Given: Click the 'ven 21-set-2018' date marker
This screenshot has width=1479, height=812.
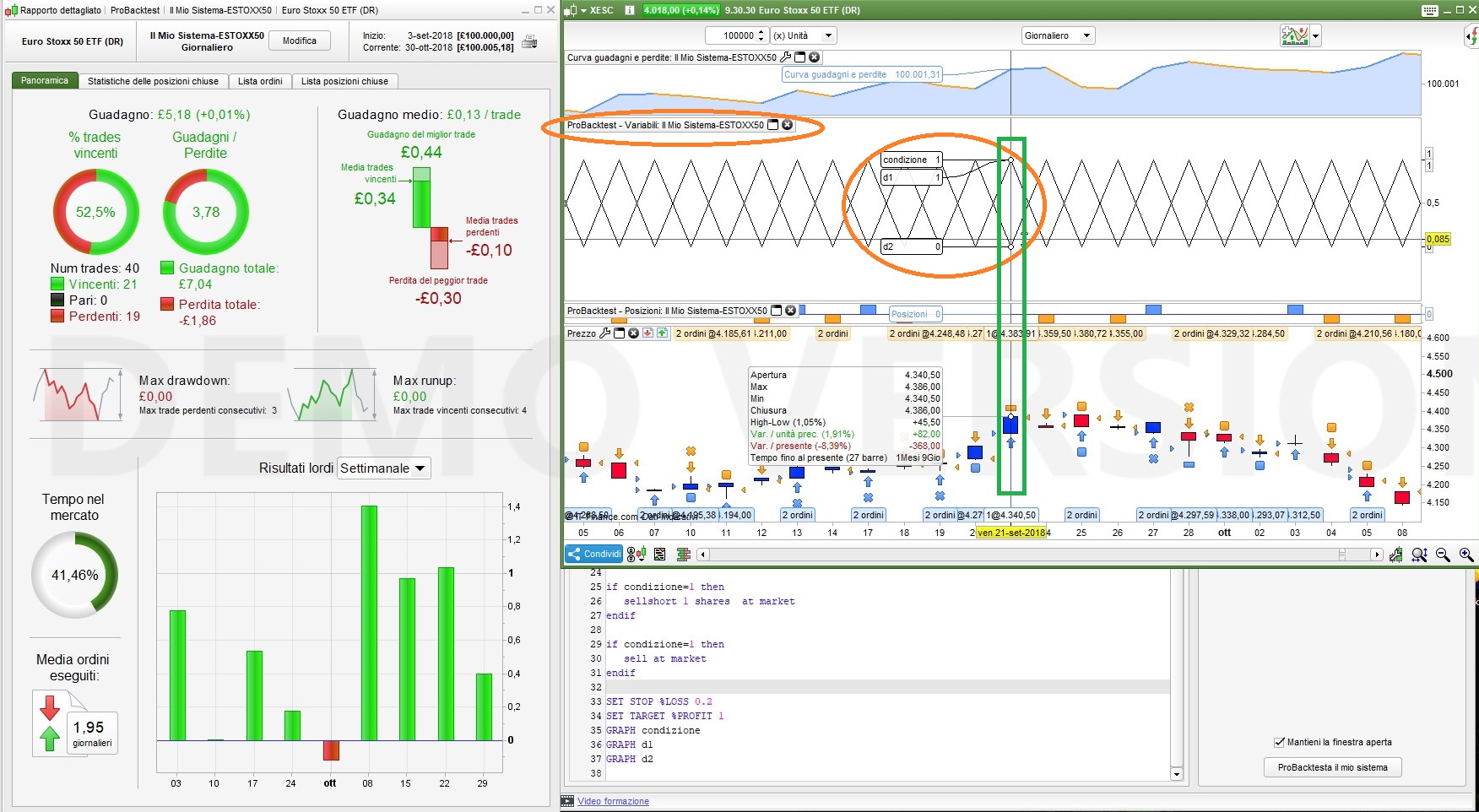Looking at the screenshot, I should tap(1010, 533).
